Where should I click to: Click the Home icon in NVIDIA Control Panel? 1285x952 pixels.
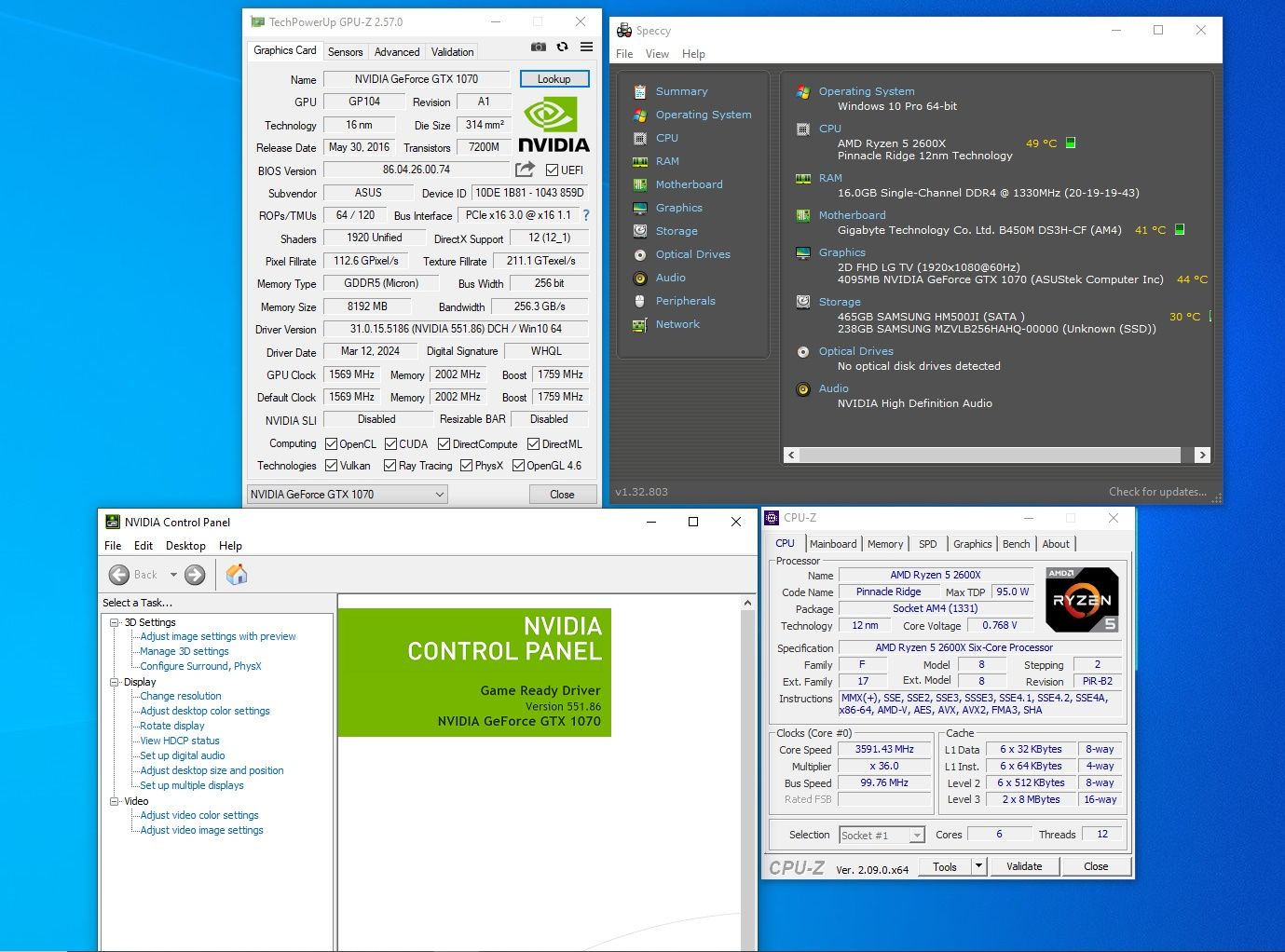click(237, 575)
